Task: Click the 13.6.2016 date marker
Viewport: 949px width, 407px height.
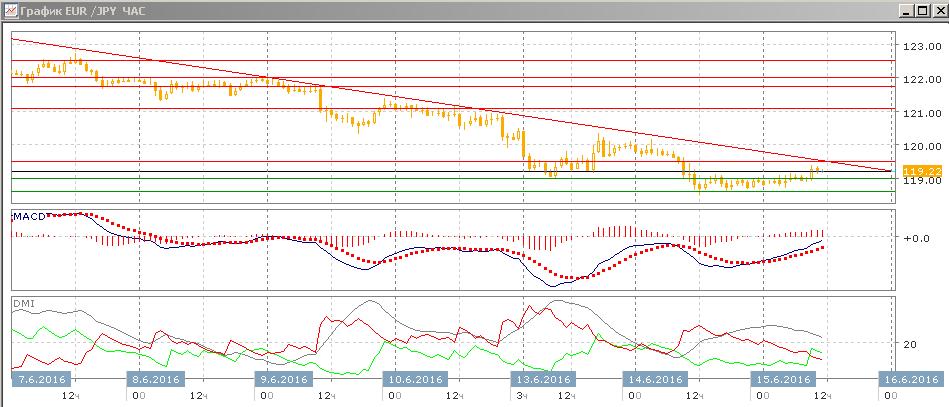Action: point(544,379)
